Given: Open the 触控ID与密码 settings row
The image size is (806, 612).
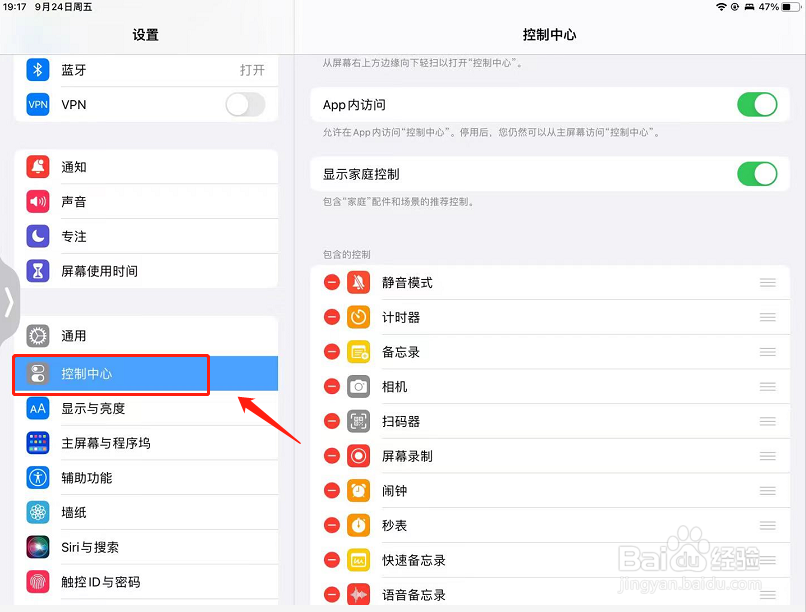Looking at the screenshot, I should [x=146, y=582].
